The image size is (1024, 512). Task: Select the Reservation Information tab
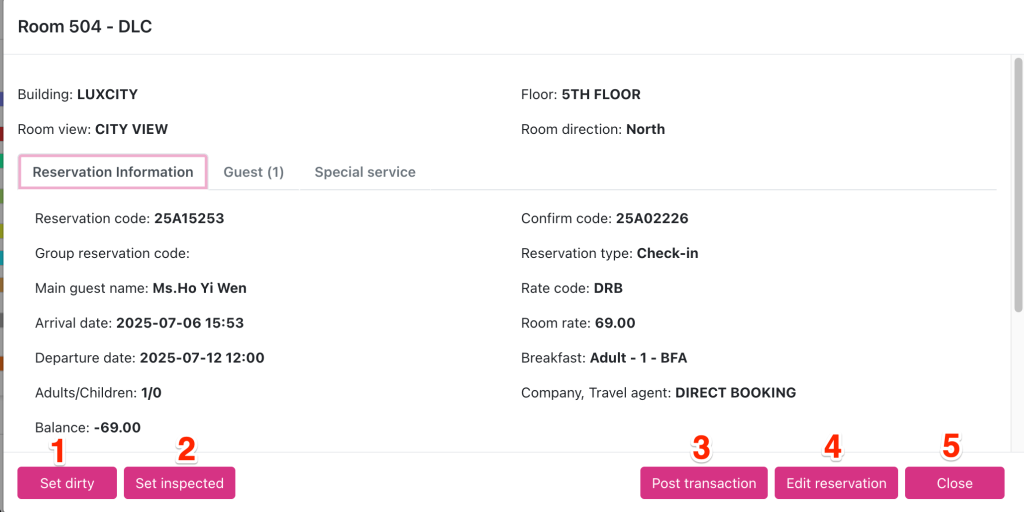[113, 172]
